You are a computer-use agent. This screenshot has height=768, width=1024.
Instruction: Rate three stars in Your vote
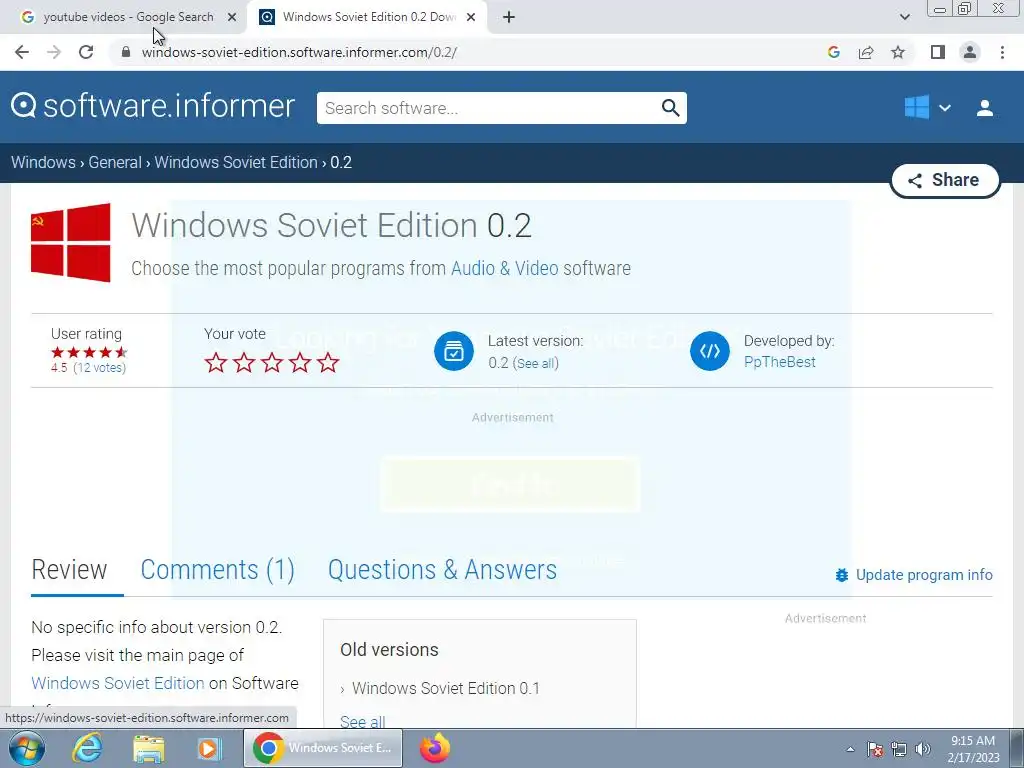pos(272,362)
